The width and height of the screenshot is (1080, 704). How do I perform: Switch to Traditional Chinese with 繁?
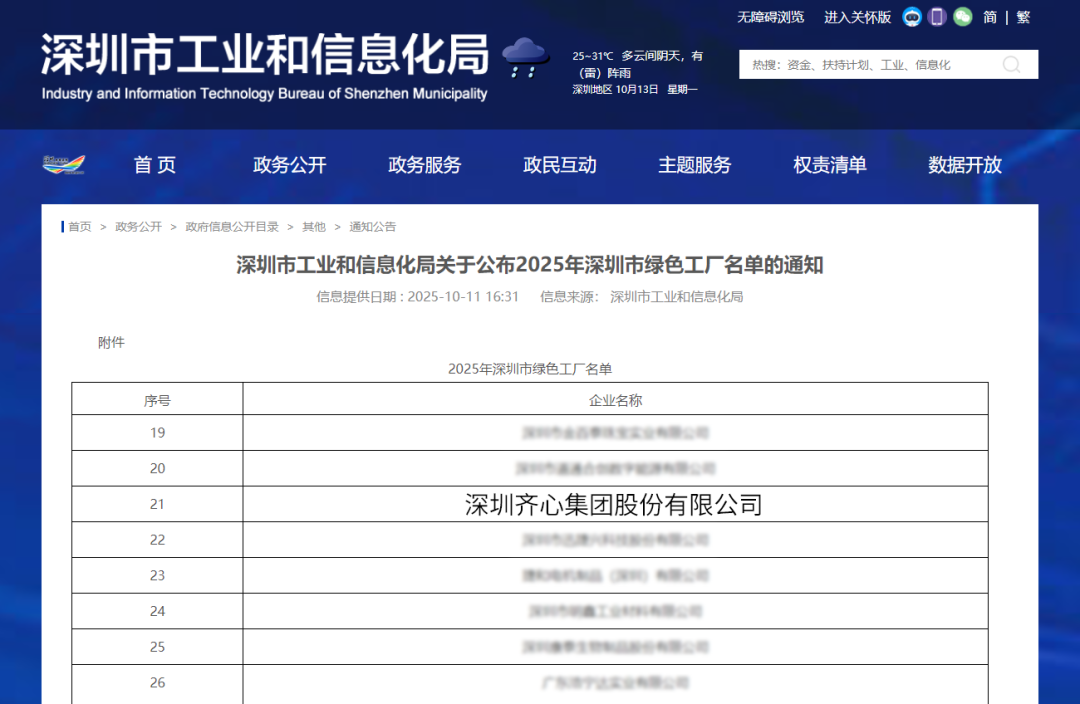click(x=1024, y=17)
